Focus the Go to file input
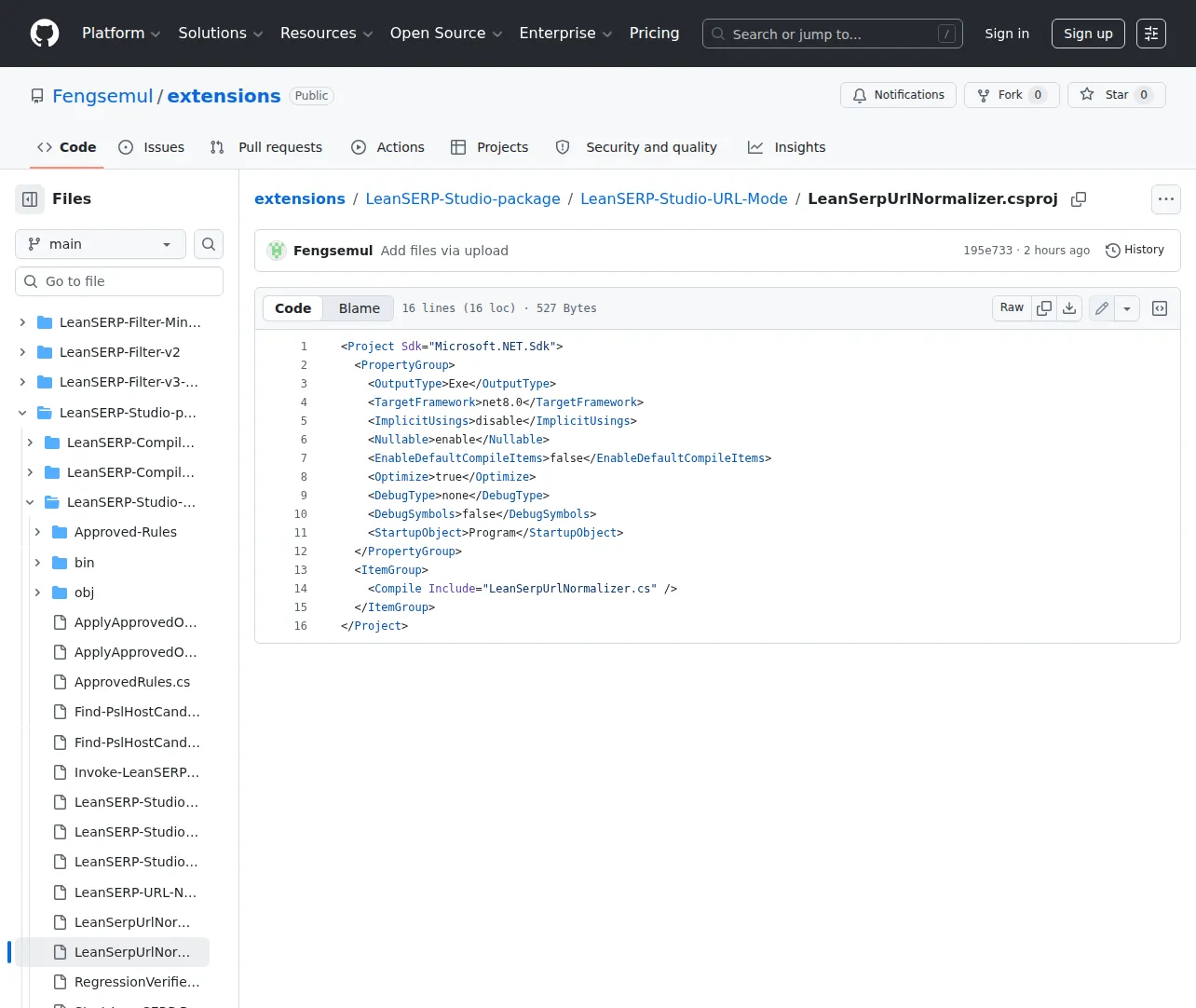 pos(119,281)
